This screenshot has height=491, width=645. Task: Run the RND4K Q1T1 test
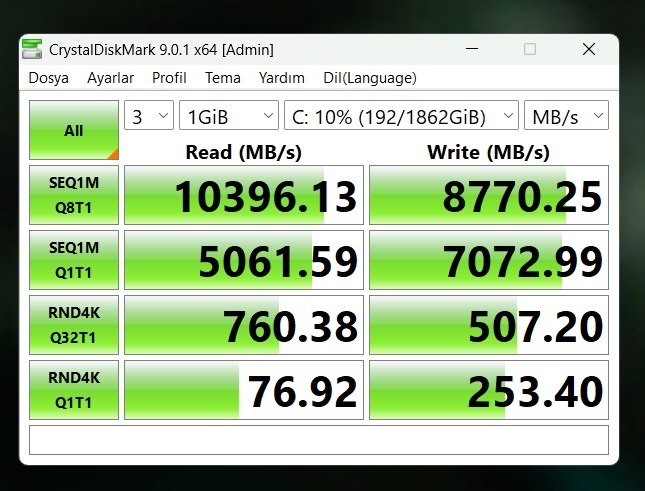click(74, 390)
